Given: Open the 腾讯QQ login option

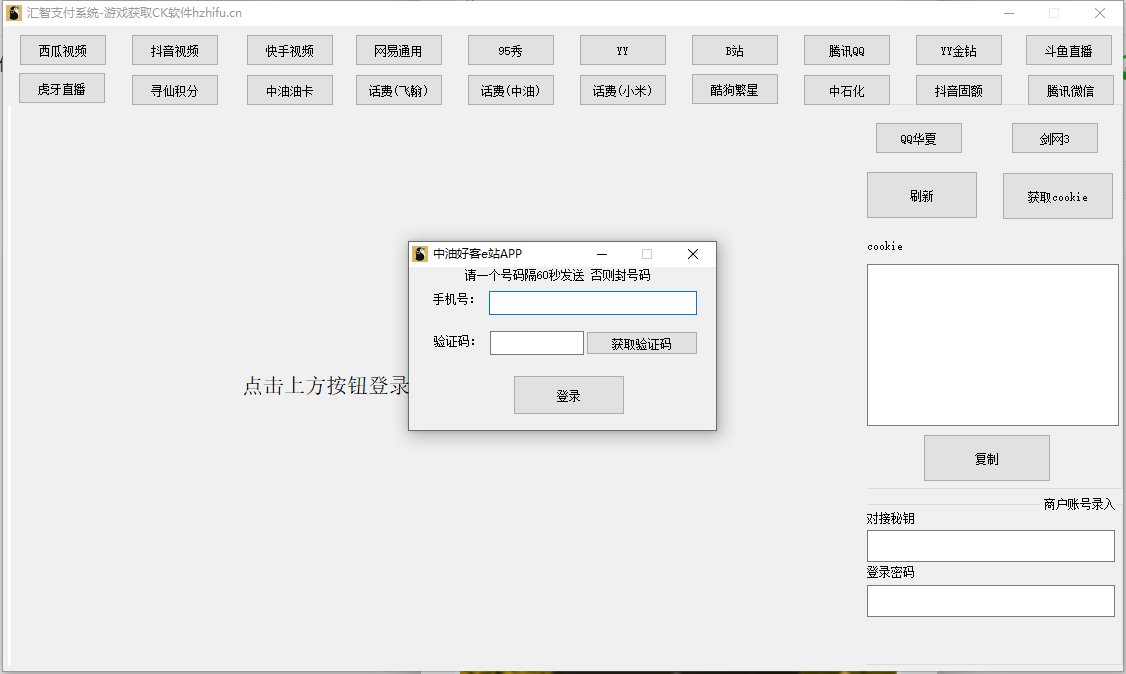Looking at the screenshot, I should pyautogui.click(x=846, y=50).
